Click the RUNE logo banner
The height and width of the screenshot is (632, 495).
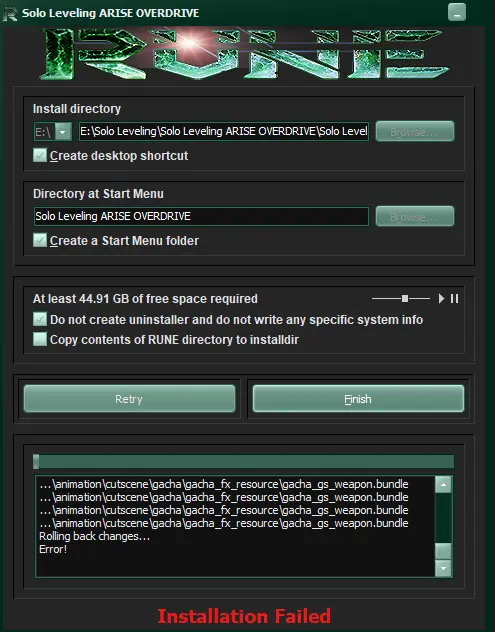tap(245, 53)
